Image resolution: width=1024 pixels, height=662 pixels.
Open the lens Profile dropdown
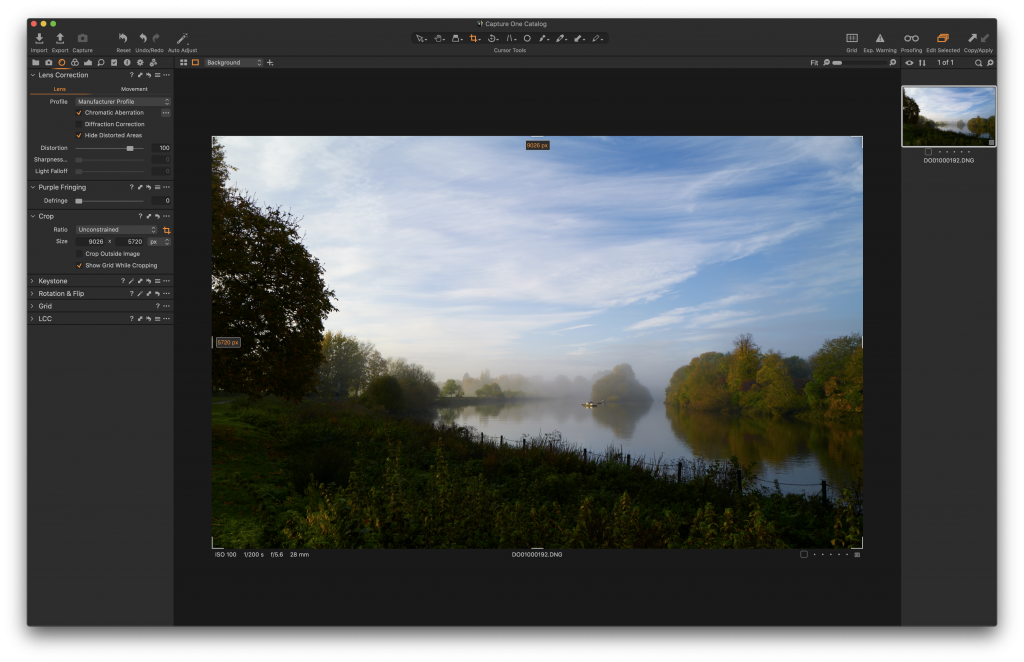pos(123,102)
